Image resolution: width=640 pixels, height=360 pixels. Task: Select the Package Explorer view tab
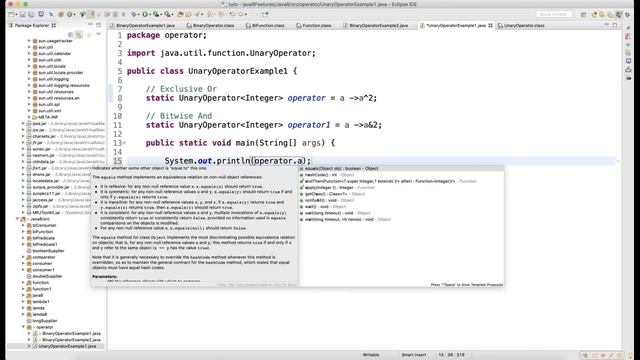(32, 25)
